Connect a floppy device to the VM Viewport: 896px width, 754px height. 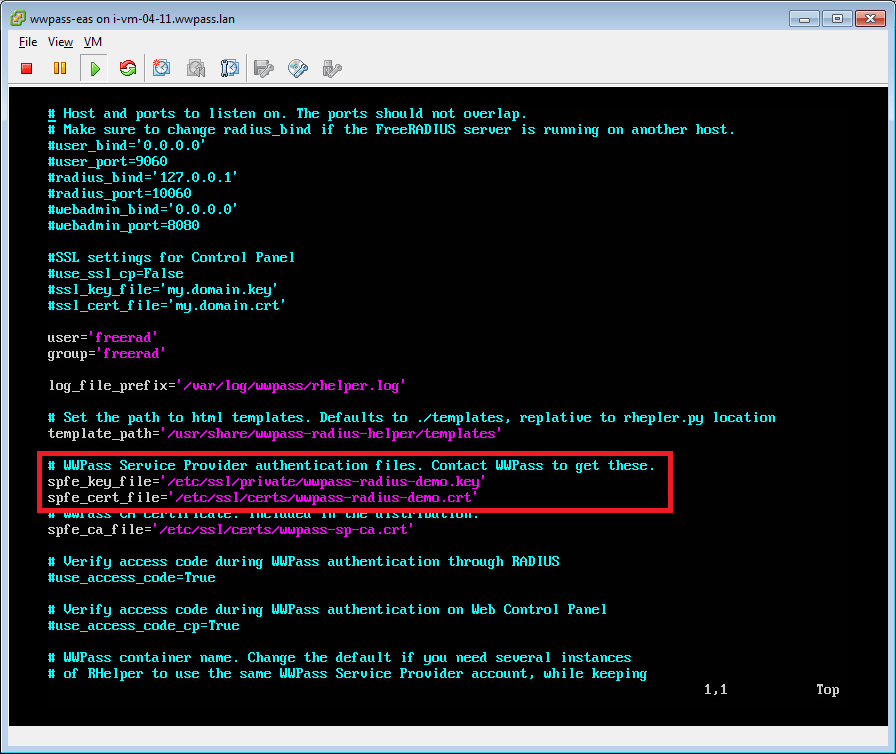pos(264,67)
